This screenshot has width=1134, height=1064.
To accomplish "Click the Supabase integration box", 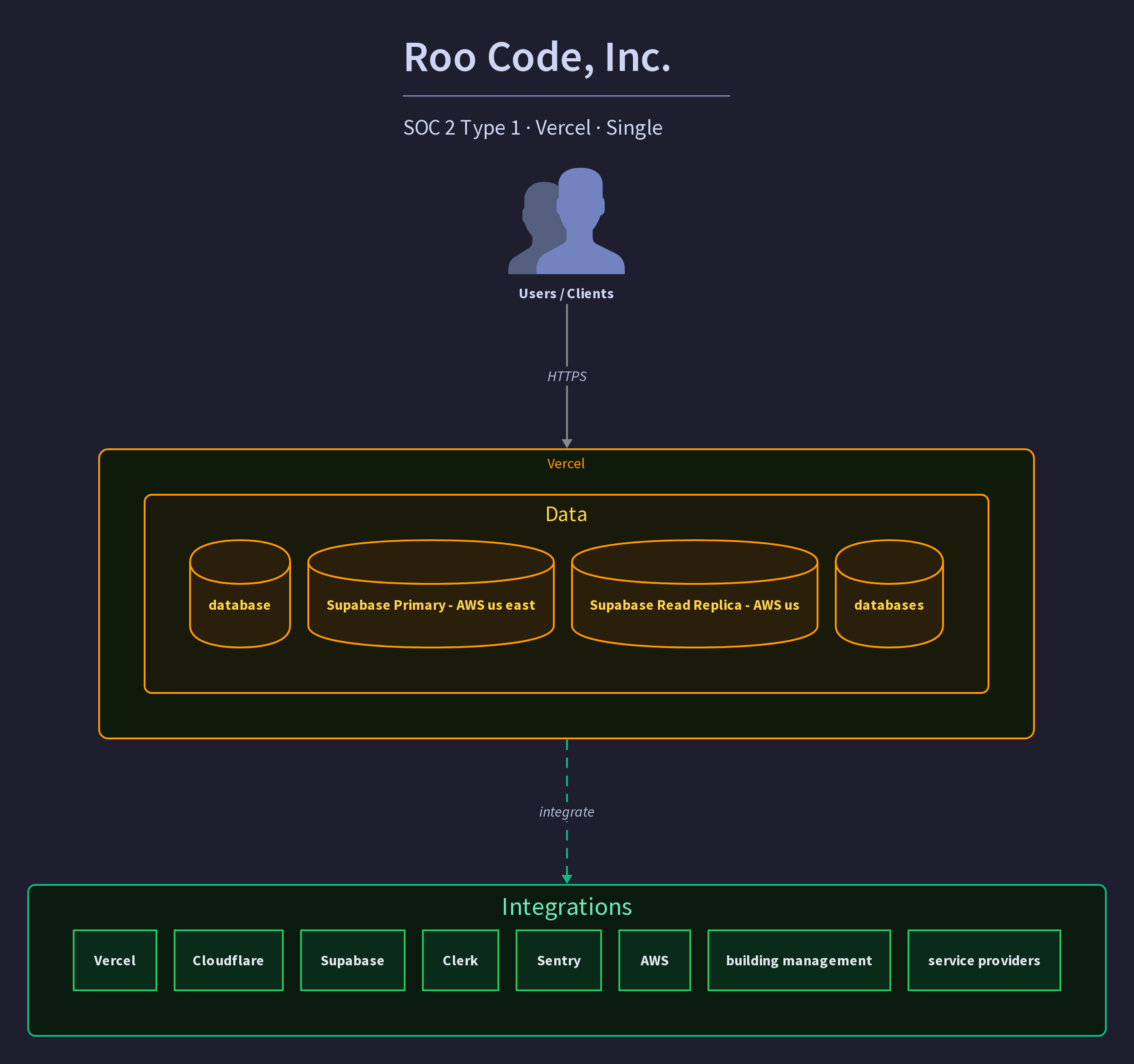I will coord(352,960).
